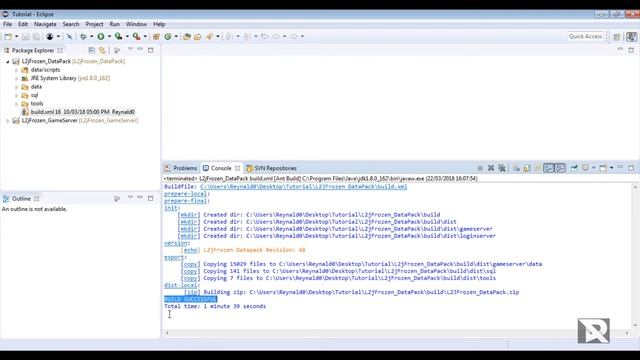Image resolution: width=640 pixels, height=360 pixels.
Task: Switch to the SVN Repositories tab
Action: click(x=271, y=168)
